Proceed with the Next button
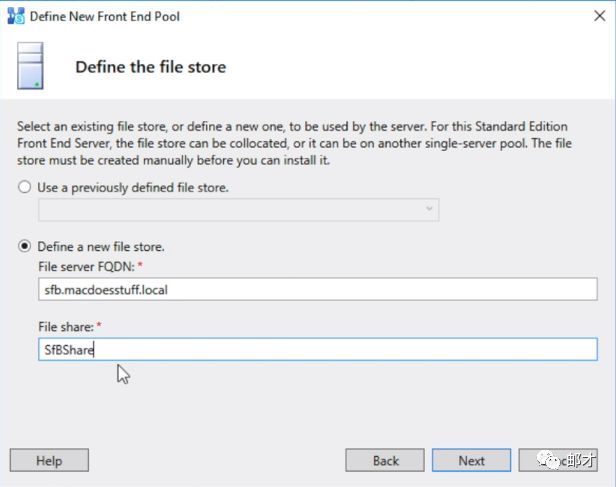Screen dimensions: 616x487 [472, 460]
